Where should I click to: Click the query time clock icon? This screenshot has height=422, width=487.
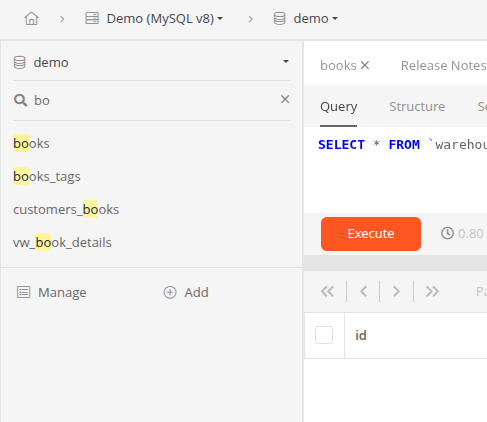point(447,233)
